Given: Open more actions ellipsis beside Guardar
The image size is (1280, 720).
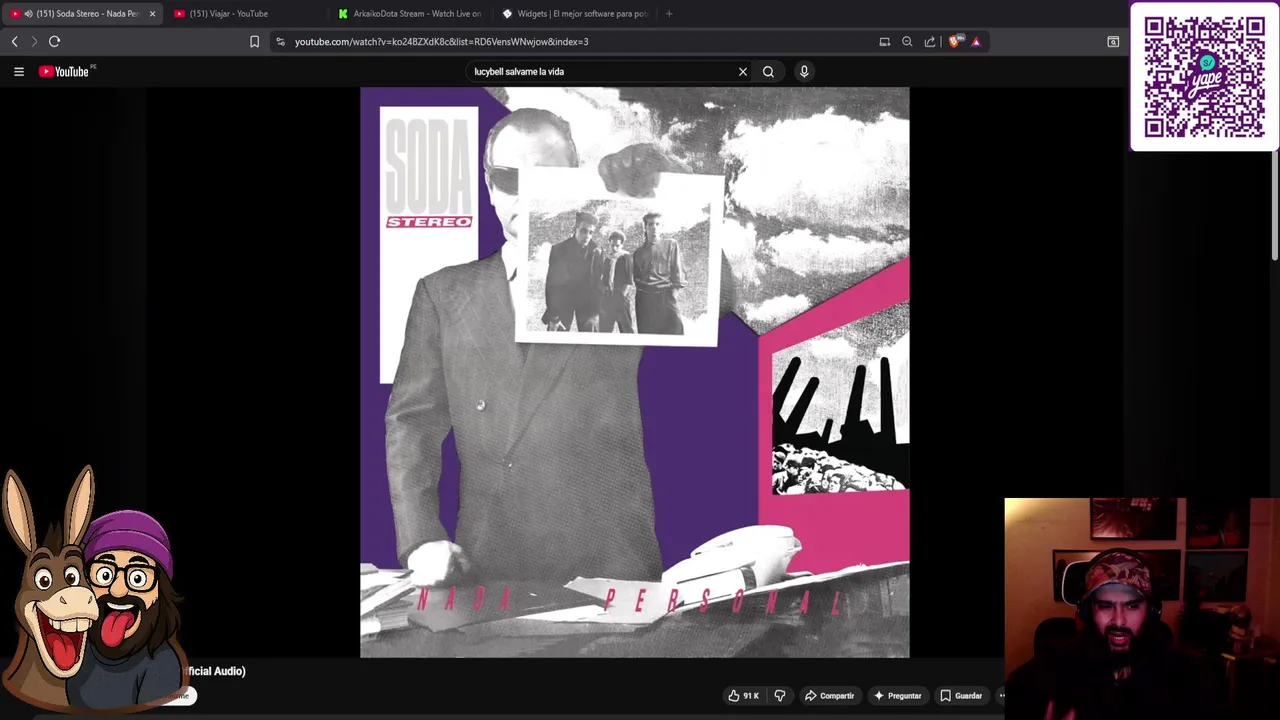Looking at the screenshot, I should click(1001, 696).
